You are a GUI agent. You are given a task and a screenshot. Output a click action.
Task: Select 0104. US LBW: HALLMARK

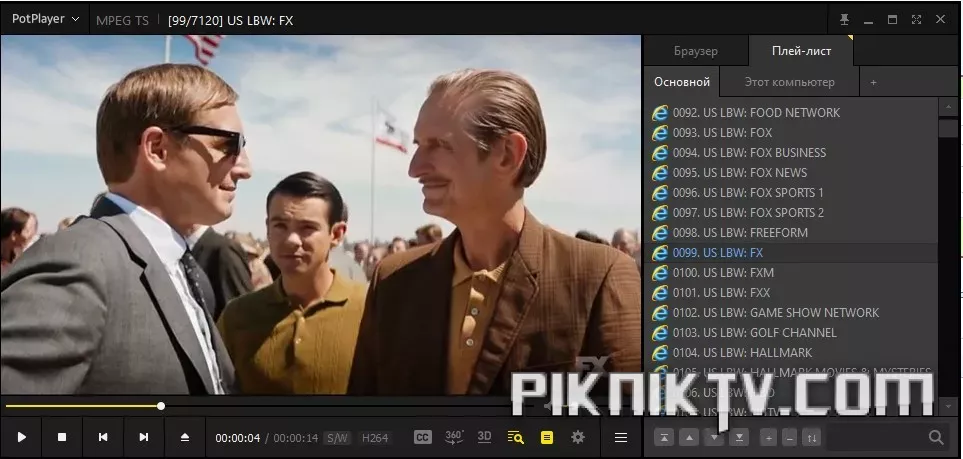pyautogui.click(x=791, y=352)
